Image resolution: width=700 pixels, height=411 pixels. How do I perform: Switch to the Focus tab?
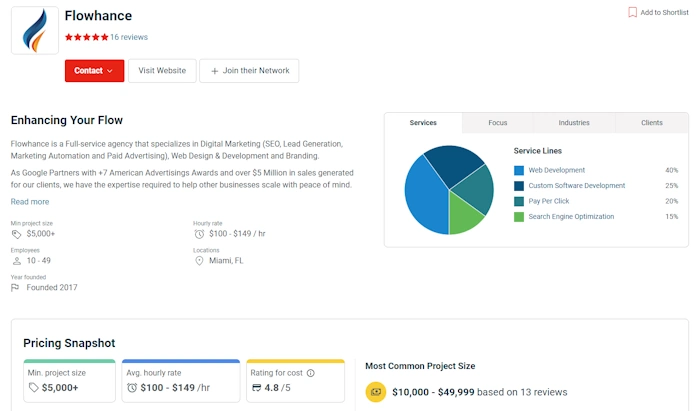point(498,123)
